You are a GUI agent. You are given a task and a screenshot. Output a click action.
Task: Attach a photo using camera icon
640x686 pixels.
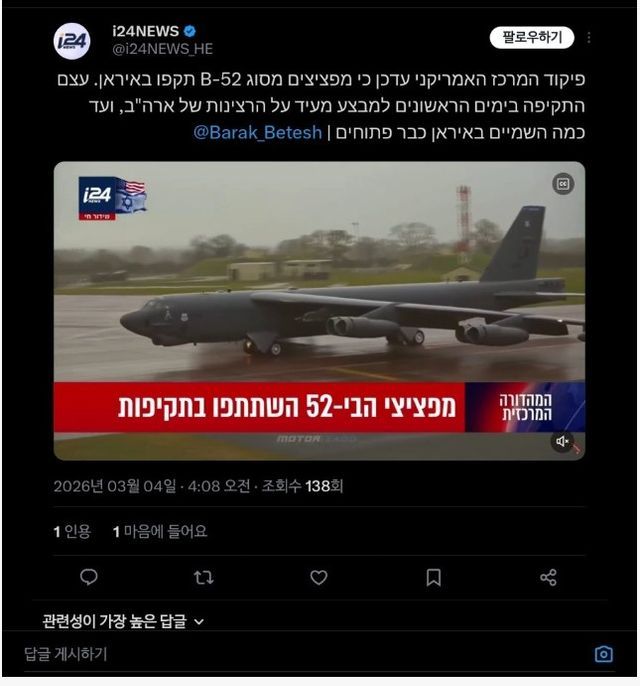[x=604, y=654]
